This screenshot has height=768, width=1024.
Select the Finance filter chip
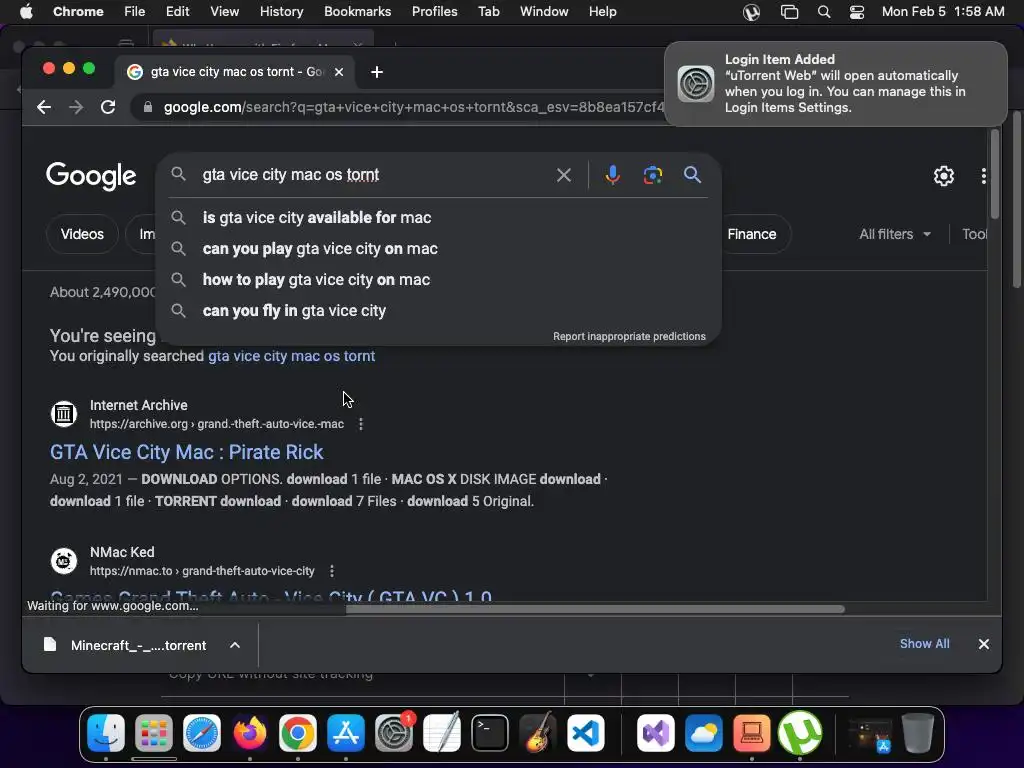752,234
